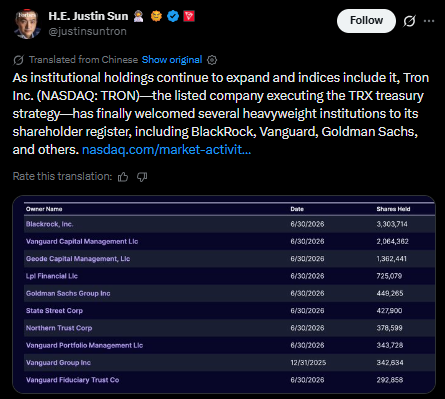445x399 pixels.
Task: Select State Street Corp owner
Action: click(x=54, y=311)
